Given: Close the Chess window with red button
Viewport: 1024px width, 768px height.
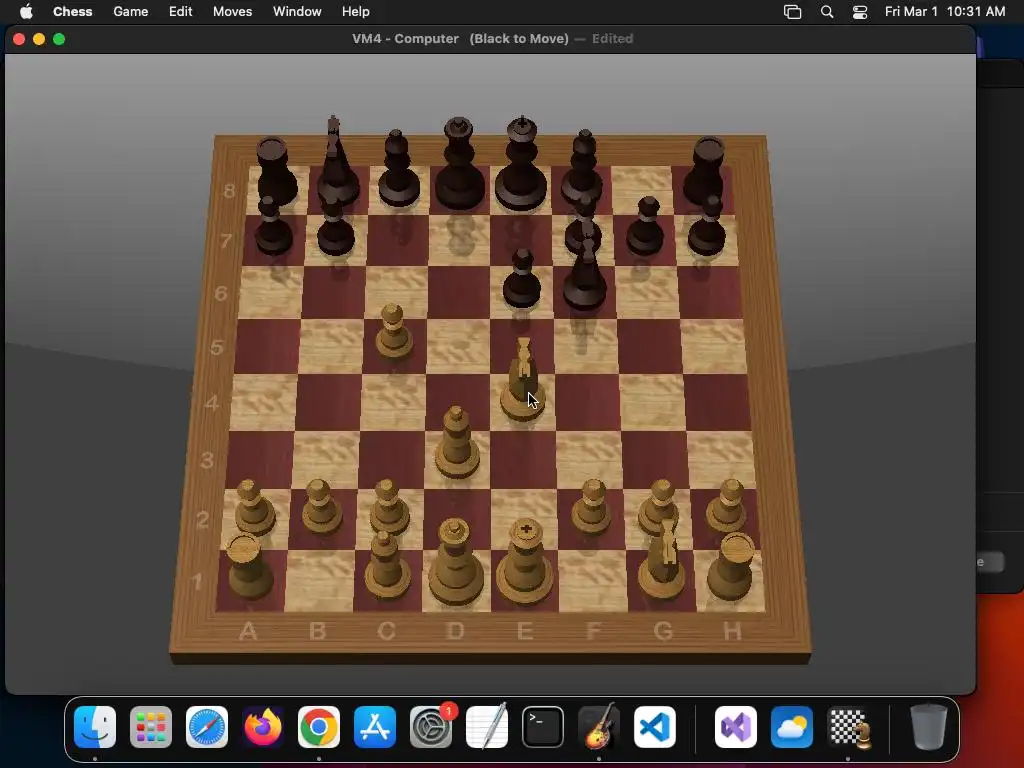Looking at the screenshot, I should 19,39.
